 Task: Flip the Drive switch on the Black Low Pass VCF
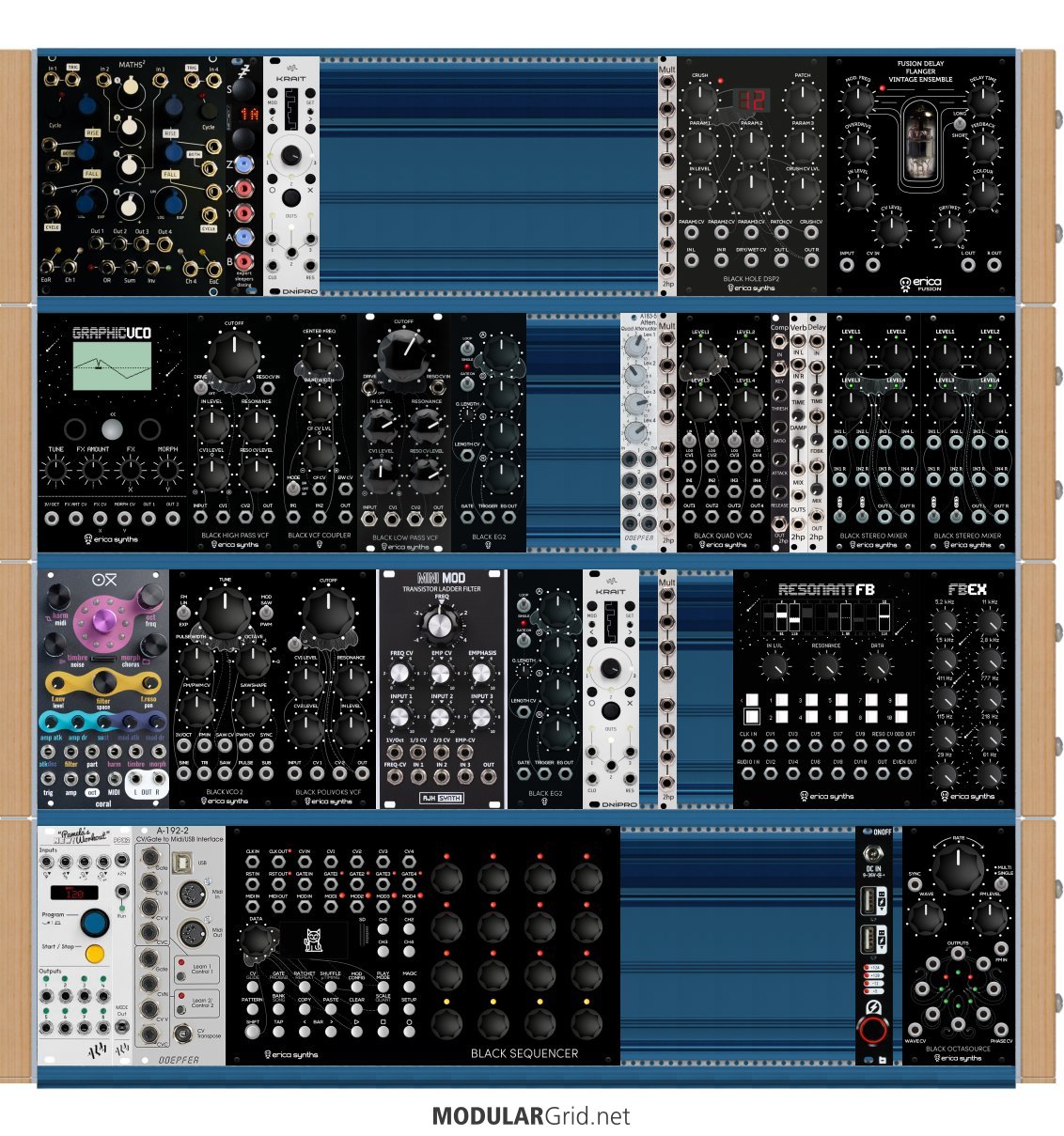click(x=369, y=388)
